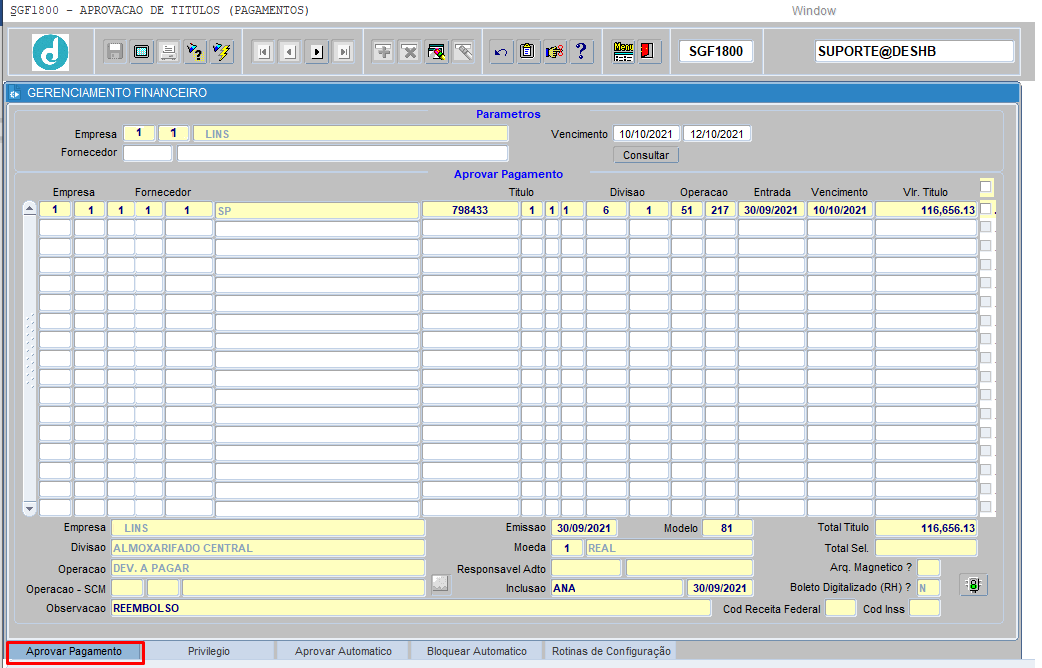The image size is (1042, 668).
Task: Click the Operacao cell 217 in table row
Action: click(x=720, y=210)
